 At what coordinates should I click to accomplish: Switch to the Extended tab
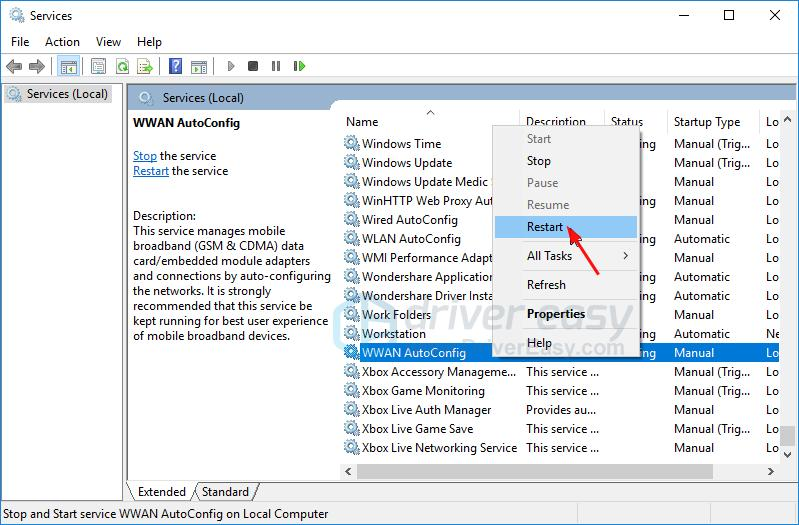click(x=162, y=492)
